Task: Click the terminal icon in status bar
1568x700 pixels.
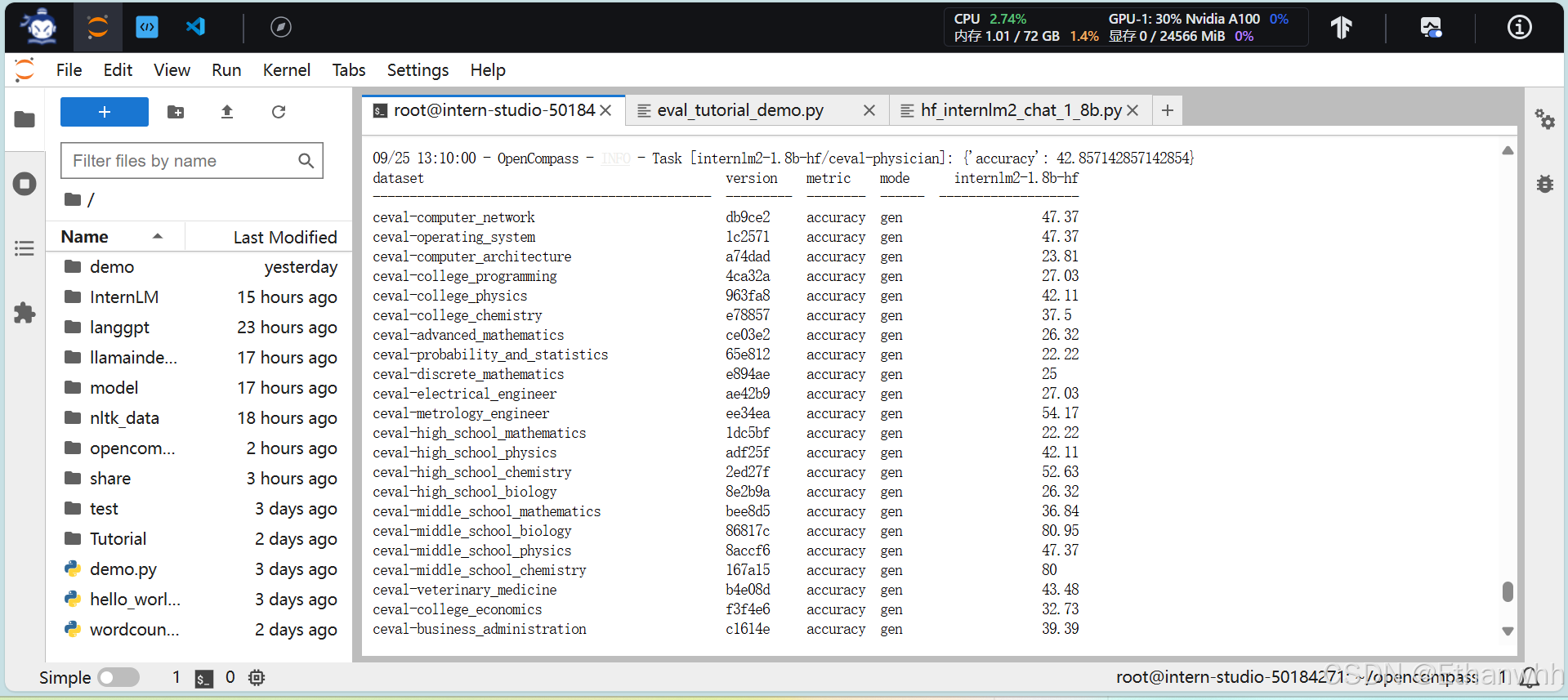Action: 204,678
